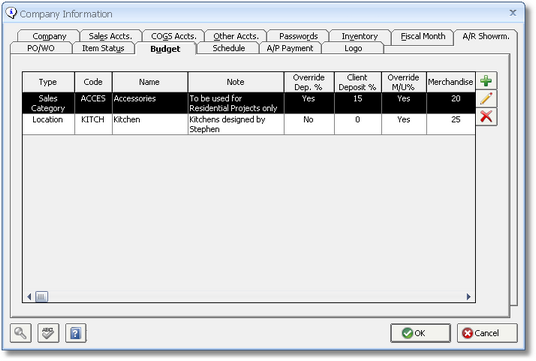Open the blue help question mark button
The width and height of the screenshot is (536, 361).
click(76, 333)
